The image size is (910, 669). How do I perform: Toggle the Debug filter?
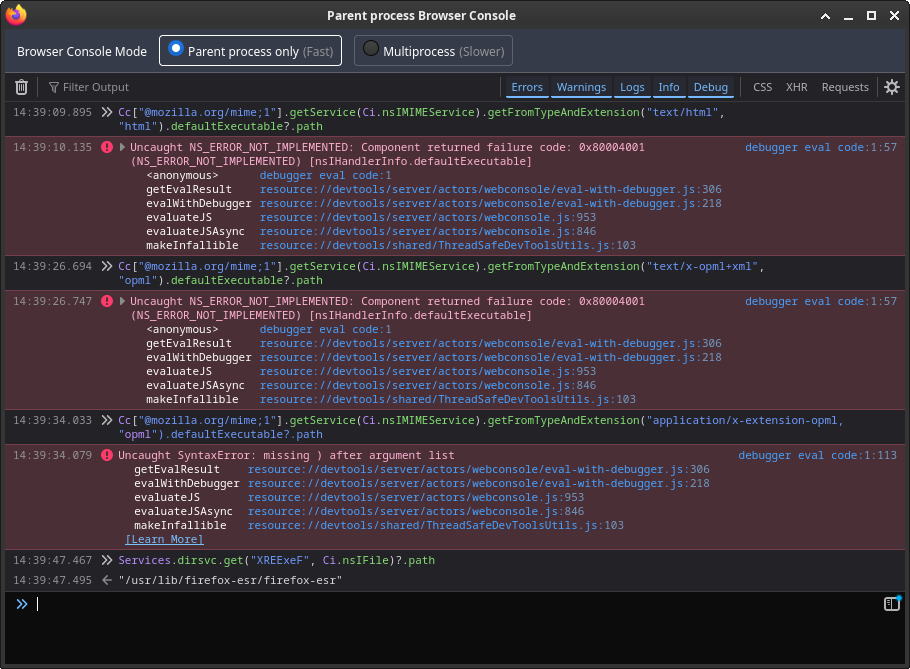pyautogui.click(x=711, y=87)
